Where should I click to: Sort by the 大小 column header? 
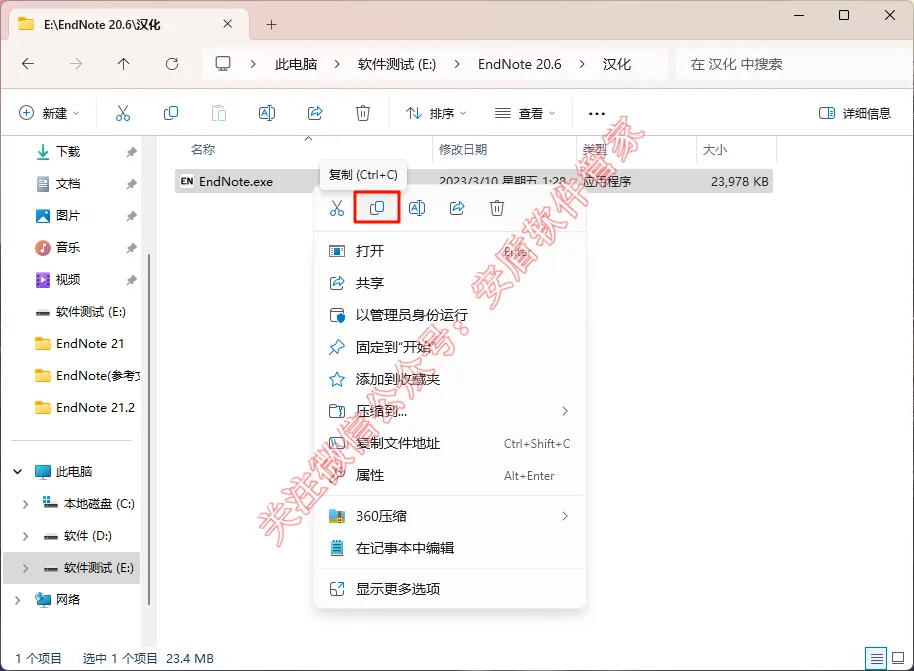(x=715, y=150)
